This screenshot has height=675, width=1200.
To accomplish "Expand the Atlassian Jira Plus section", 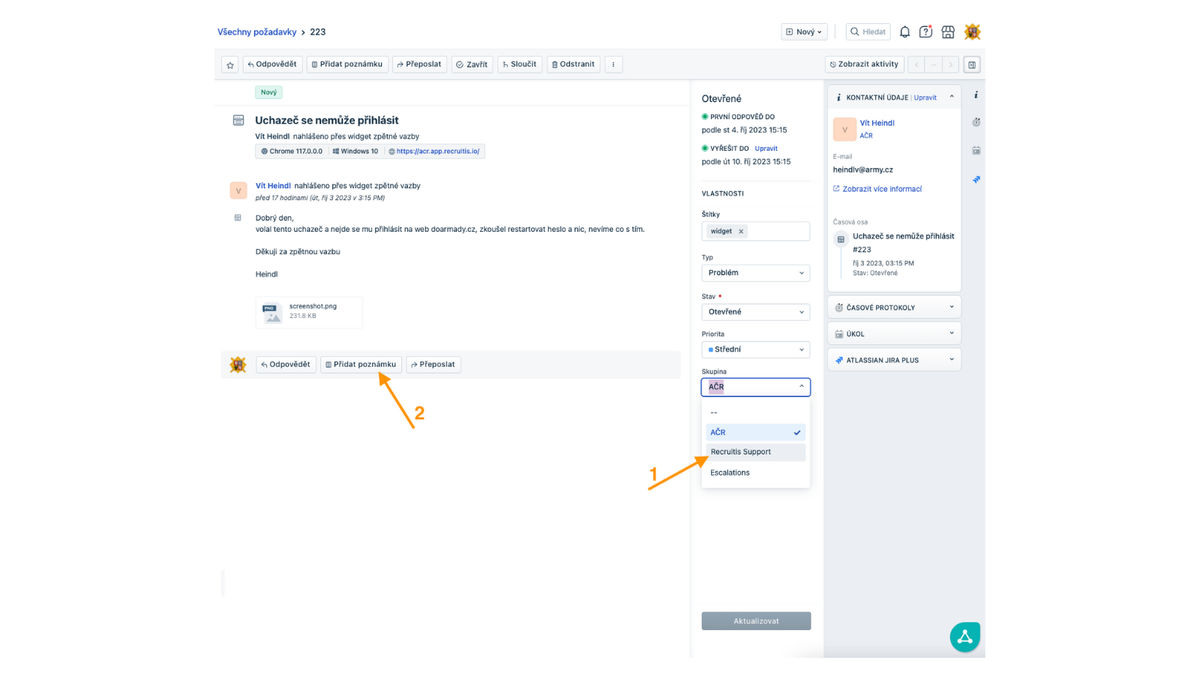I will 894,360.
